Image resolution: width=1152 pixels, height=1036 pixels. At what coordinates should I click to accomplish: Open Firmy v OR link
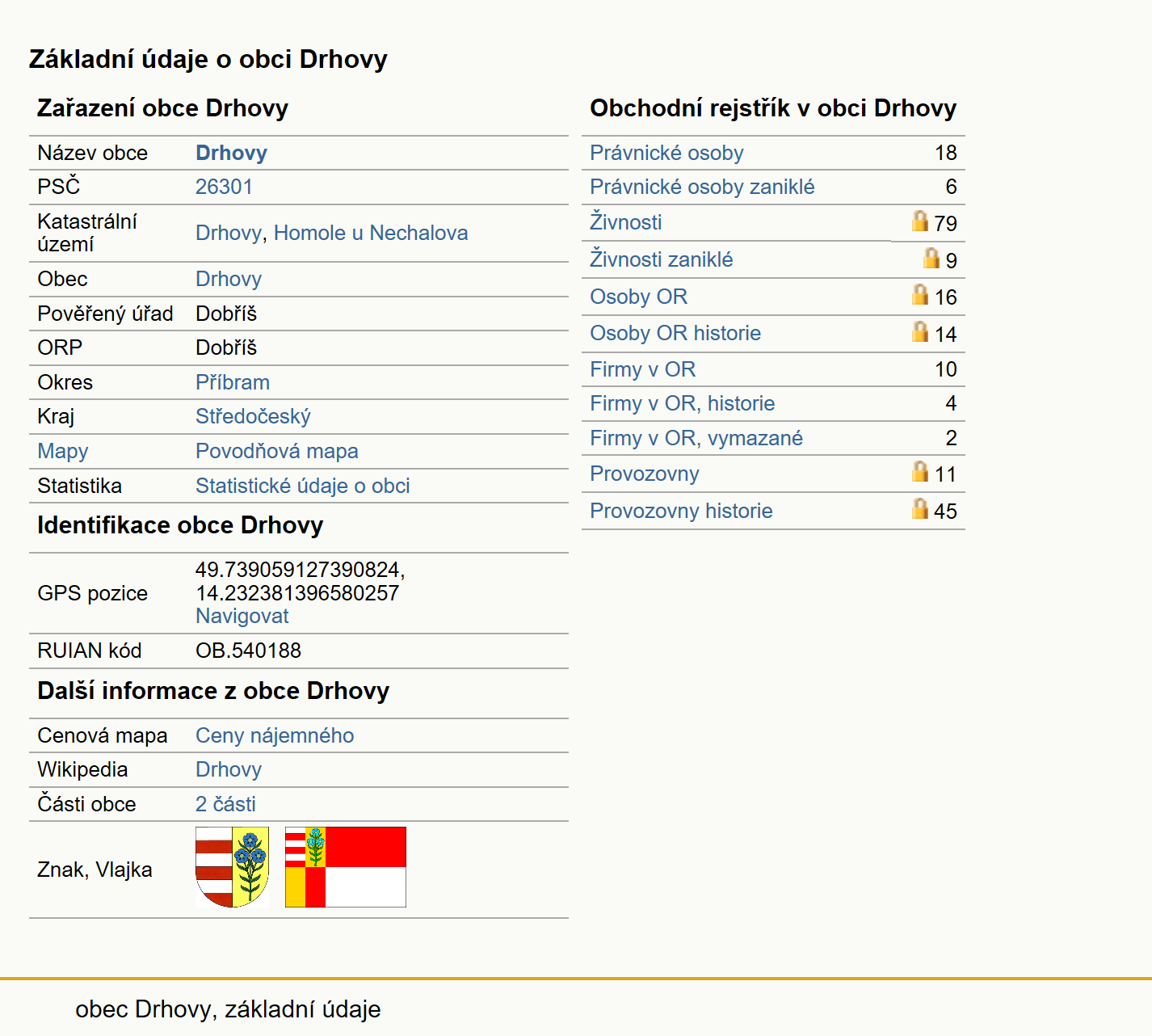[x=642, y=369]
